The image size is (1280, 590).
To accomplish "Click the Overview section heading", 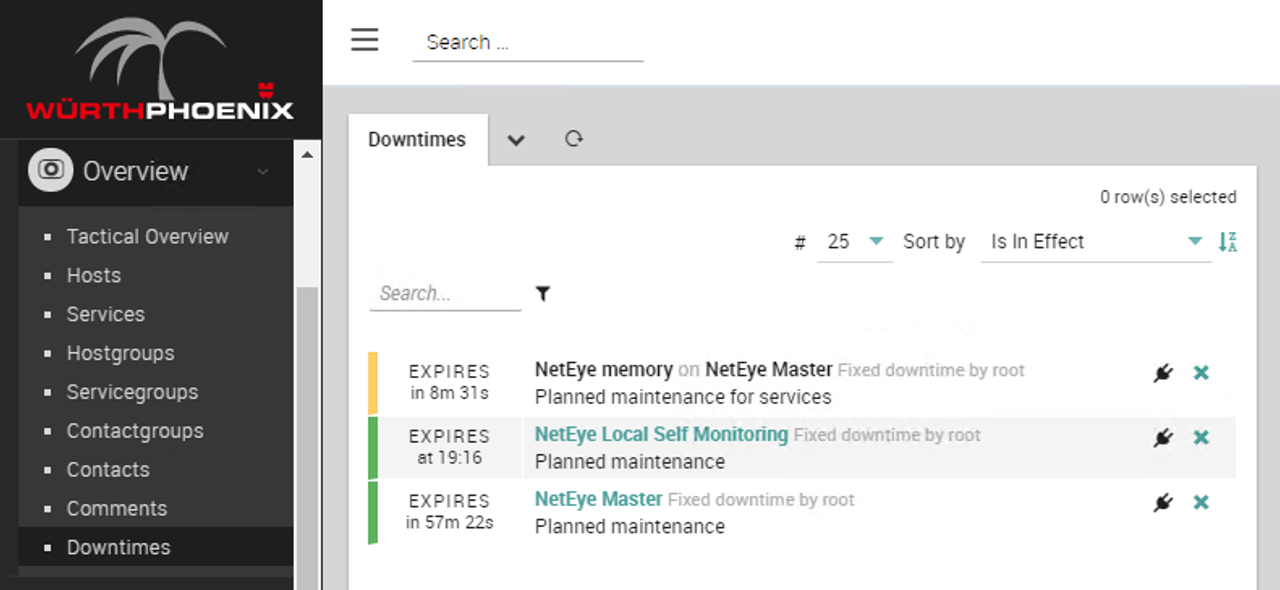I will point(135,171).
